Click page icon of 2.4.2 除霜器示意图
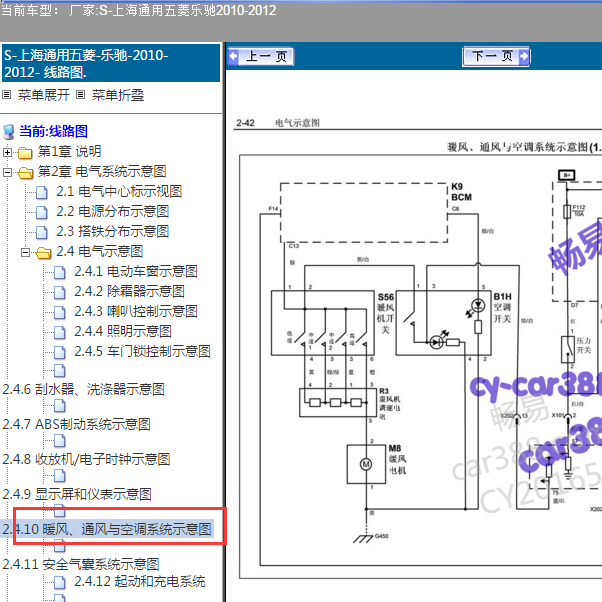 point(60,292)
